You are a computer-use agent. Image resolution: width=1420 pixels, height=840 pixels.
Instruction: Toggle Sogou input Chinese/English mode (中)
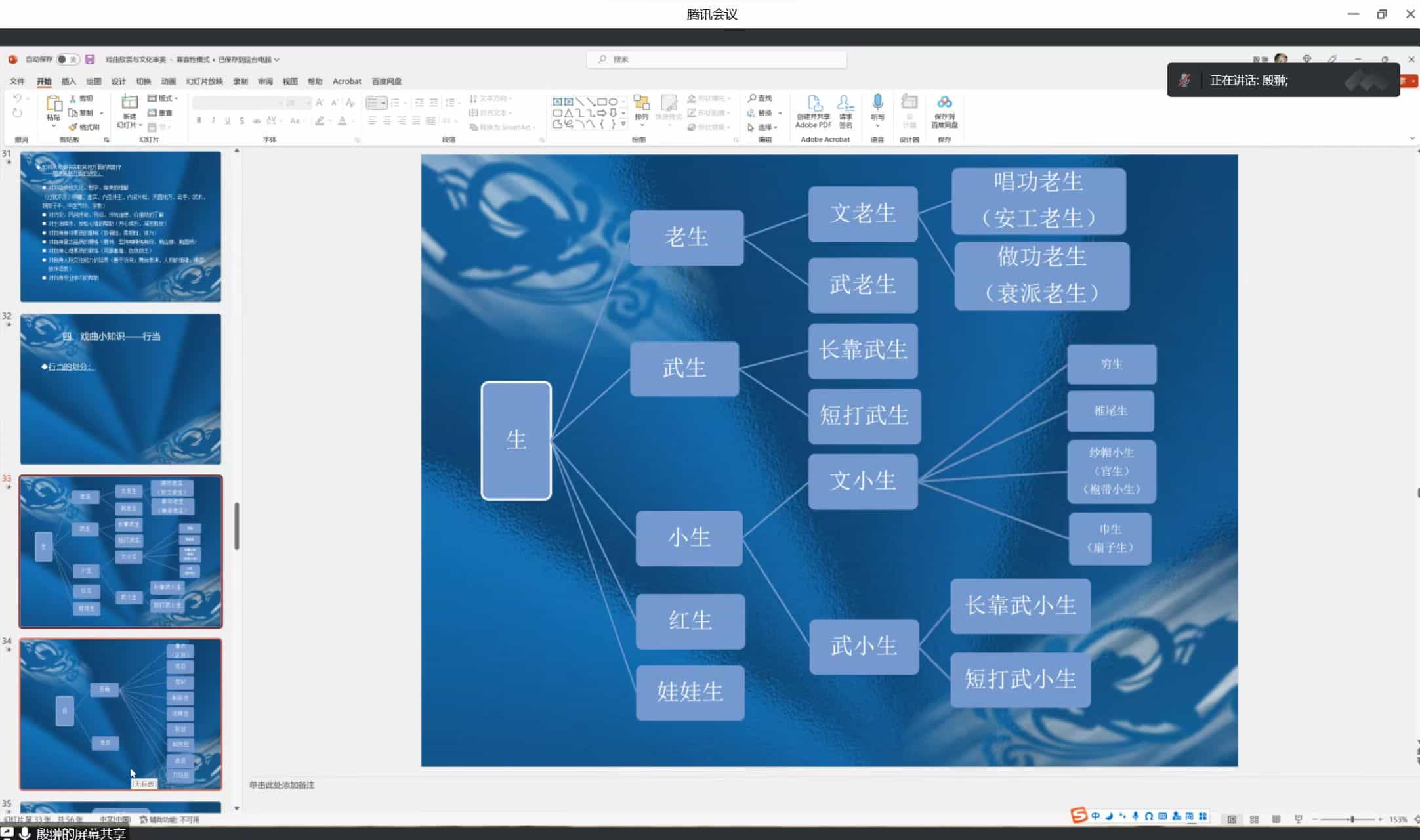[1095, 816]
